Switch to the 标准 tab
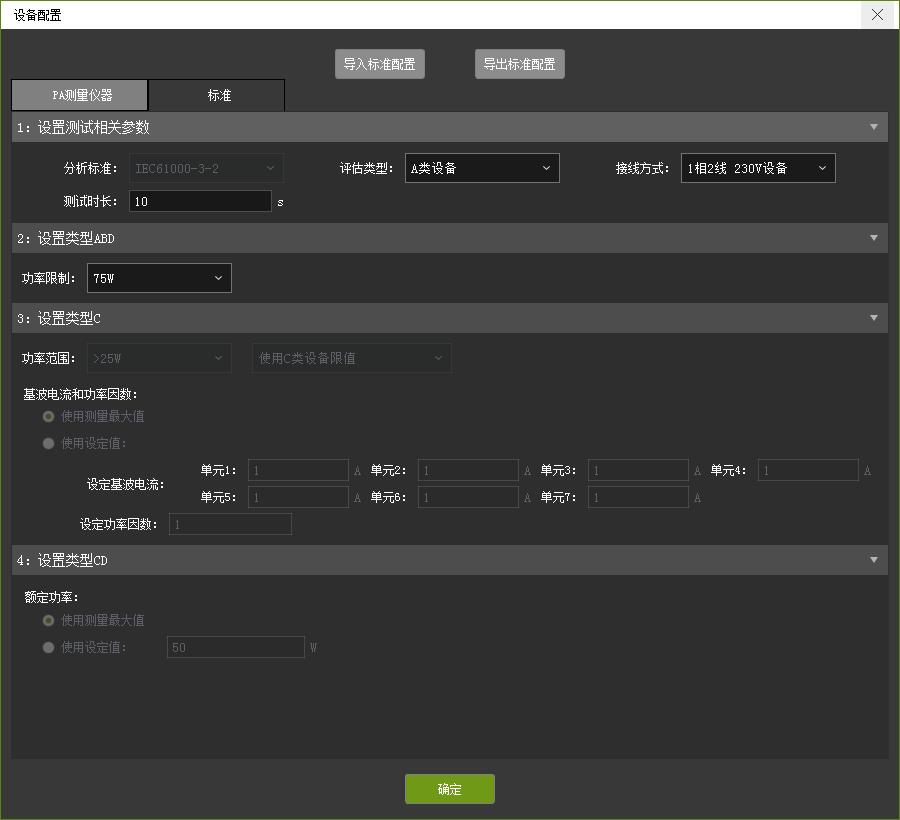900x820 pixels. pyautogui.click(x=218, y=95)
